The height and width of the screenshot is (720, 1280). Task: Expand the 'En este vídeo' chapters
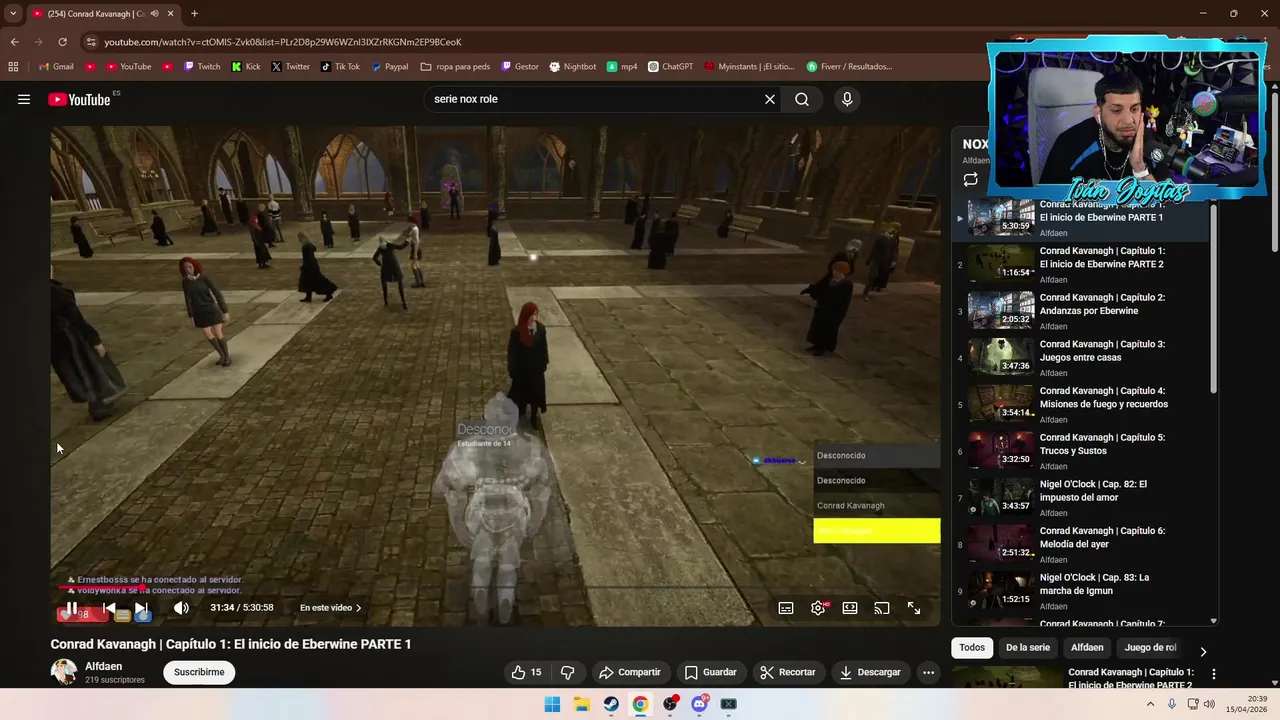[331, 608]
